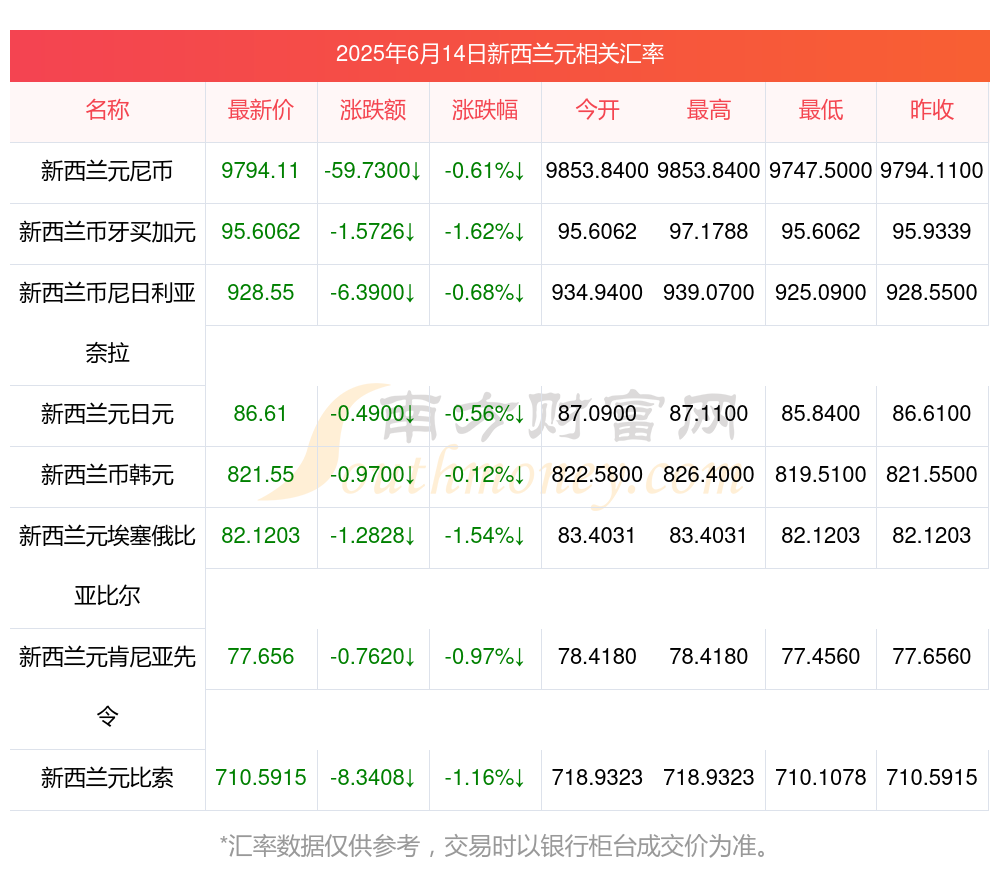Screen dimensions: 1000x877
Task: Click the 最新价 column header
Action: 261,110
